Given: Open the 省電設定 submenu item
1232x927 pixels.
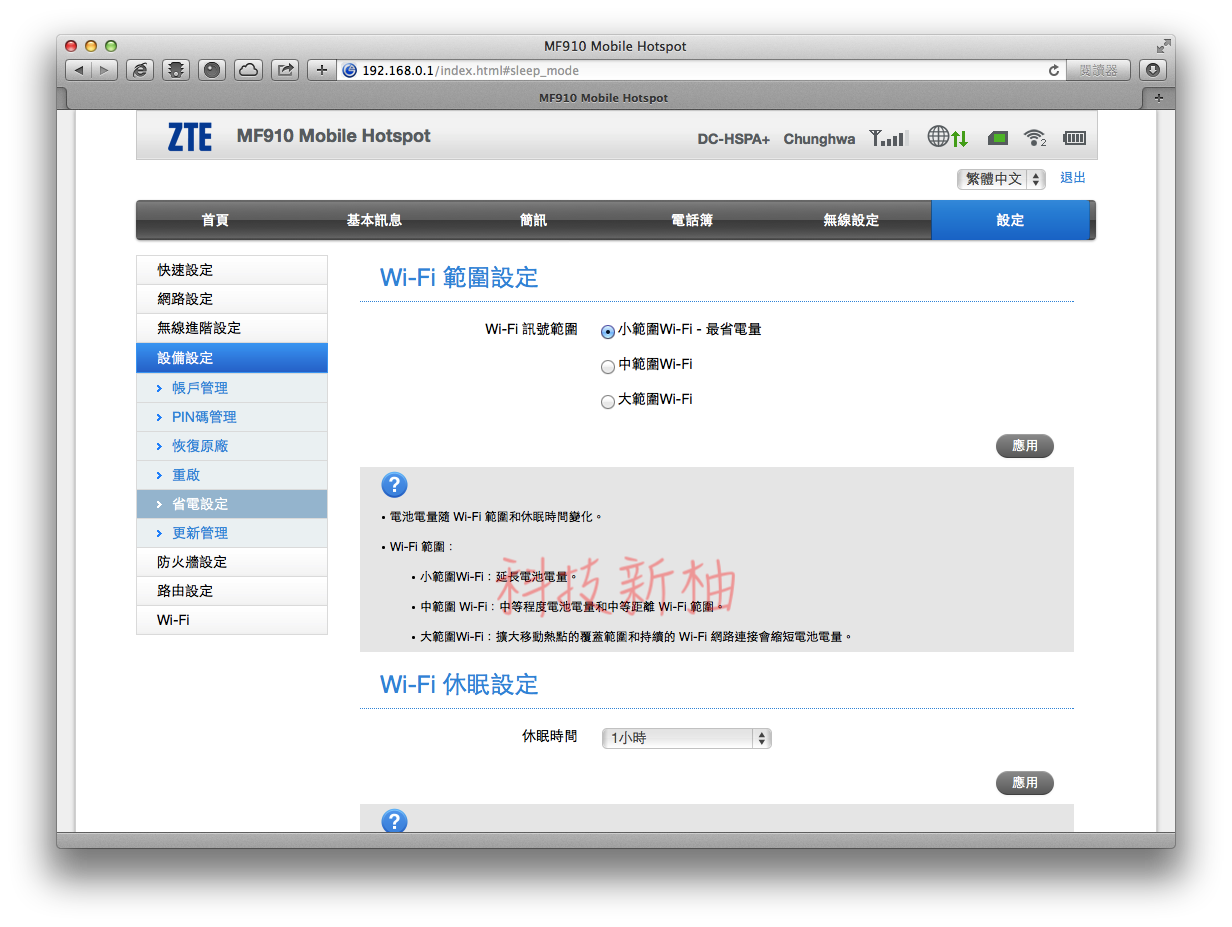Looking at the screenshot, I should (x=232, y=504).
